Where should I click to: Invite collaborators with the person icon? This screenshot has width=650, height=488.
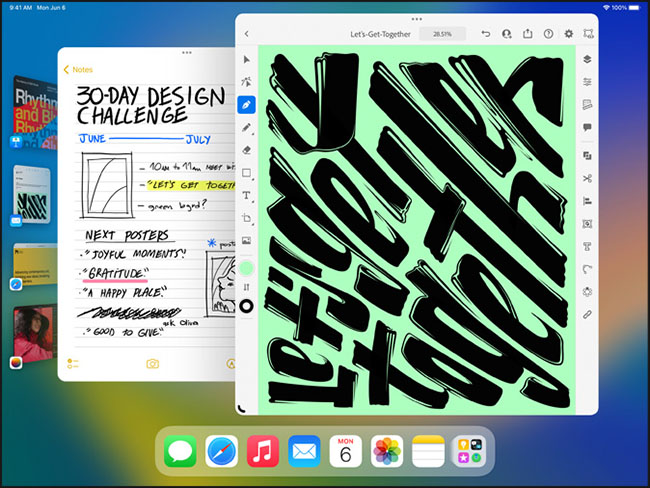tap(506, 34)
